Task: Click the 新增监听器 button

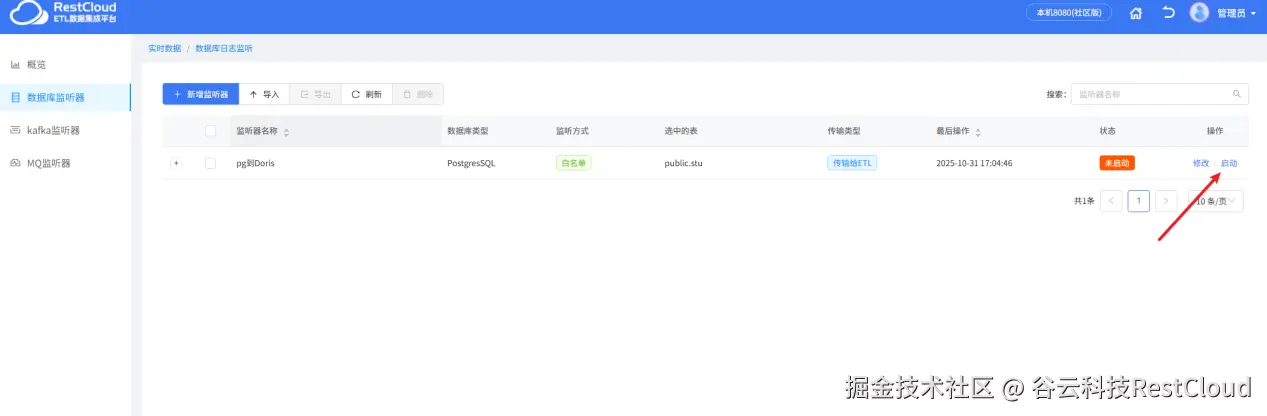Action: pos(201,94)
